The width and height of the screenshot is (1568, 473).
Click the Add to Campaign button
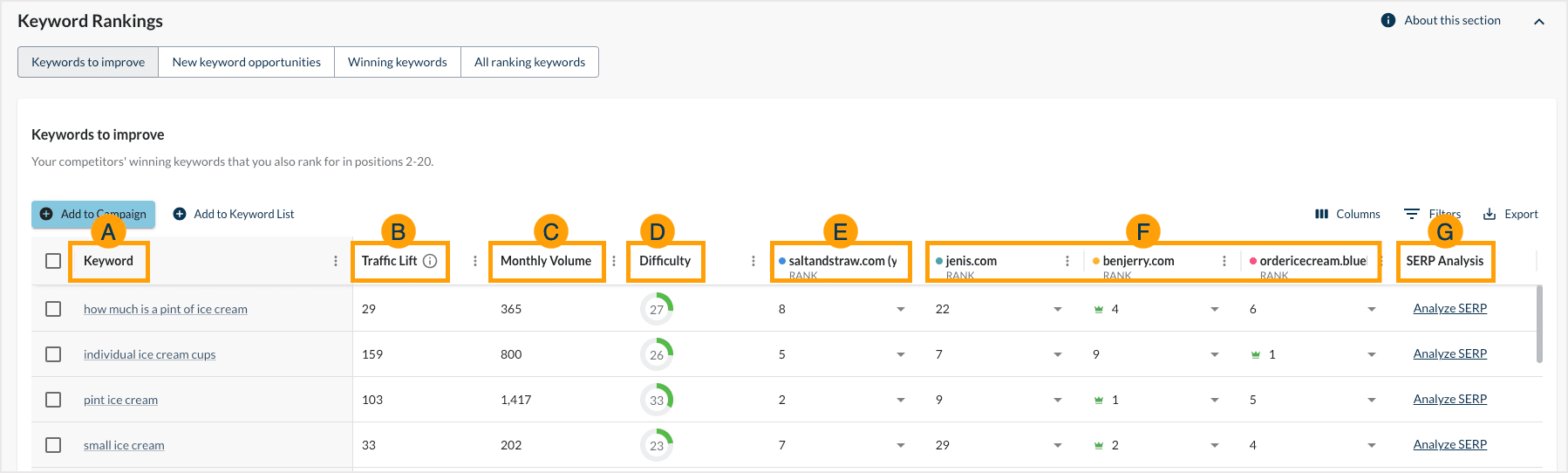pos(93,214)
